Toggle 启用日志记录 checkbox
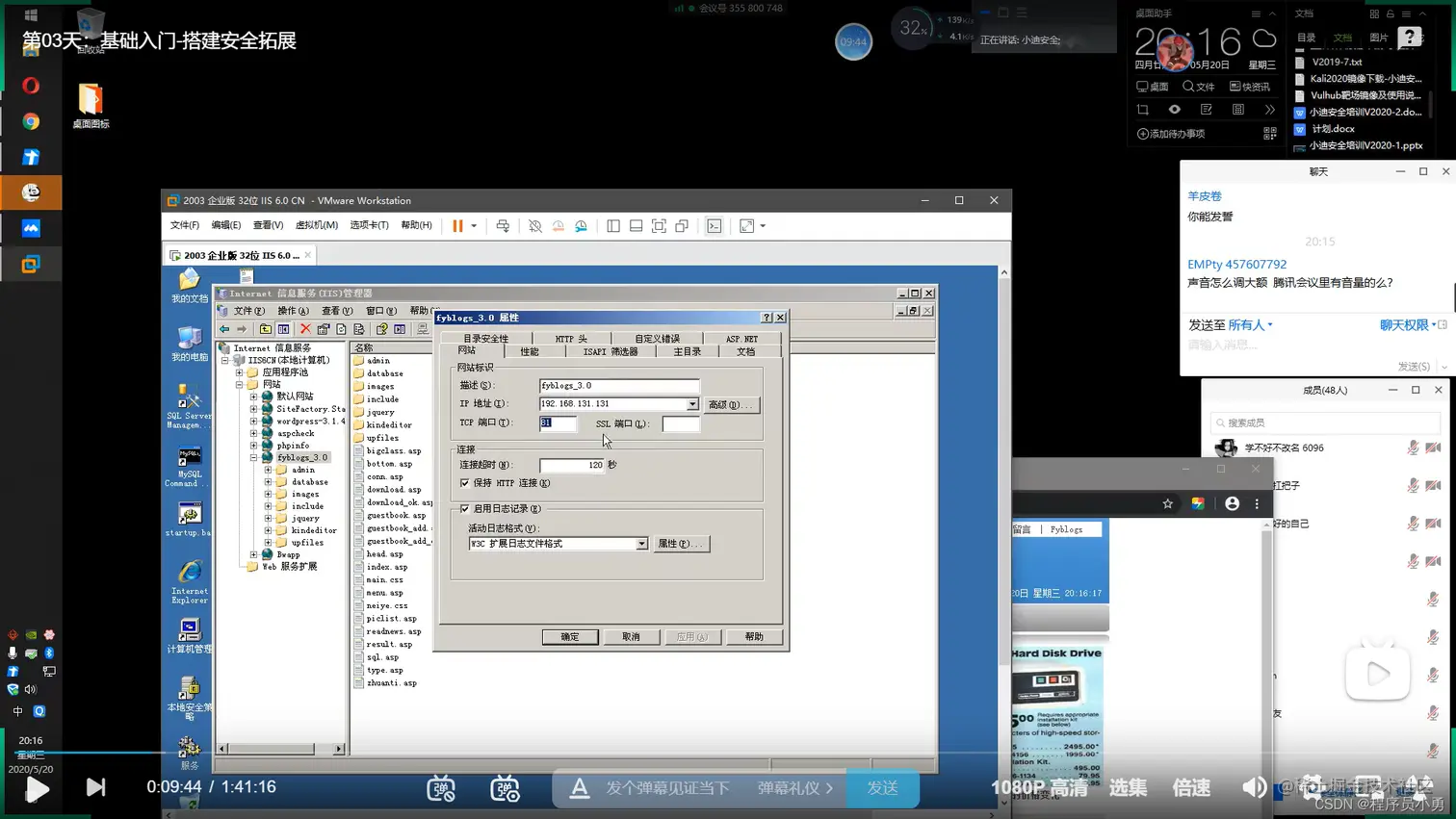The height and width of the screenshot is (819, 1456). [x=465, y=508]
